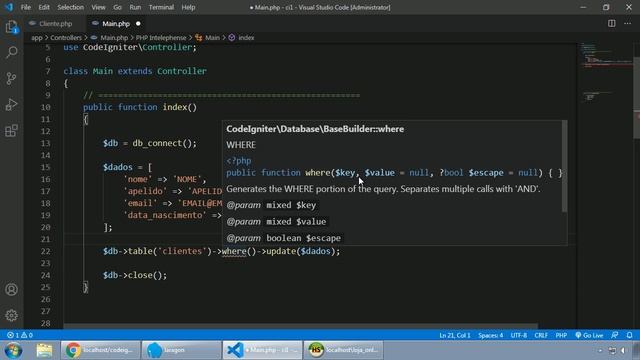Open the Run menu

click(135, 7)
